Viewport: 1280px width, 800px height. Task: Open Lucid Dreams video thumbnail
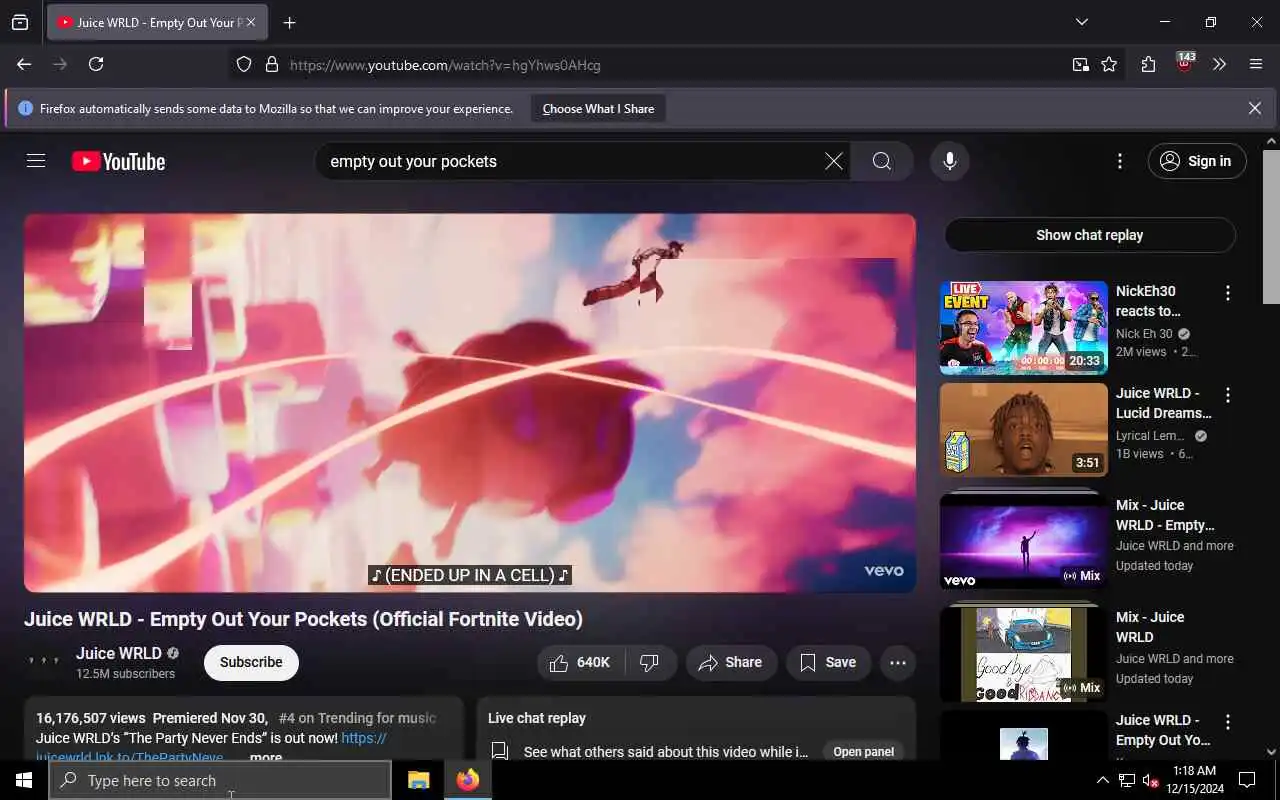[1023, 430]
